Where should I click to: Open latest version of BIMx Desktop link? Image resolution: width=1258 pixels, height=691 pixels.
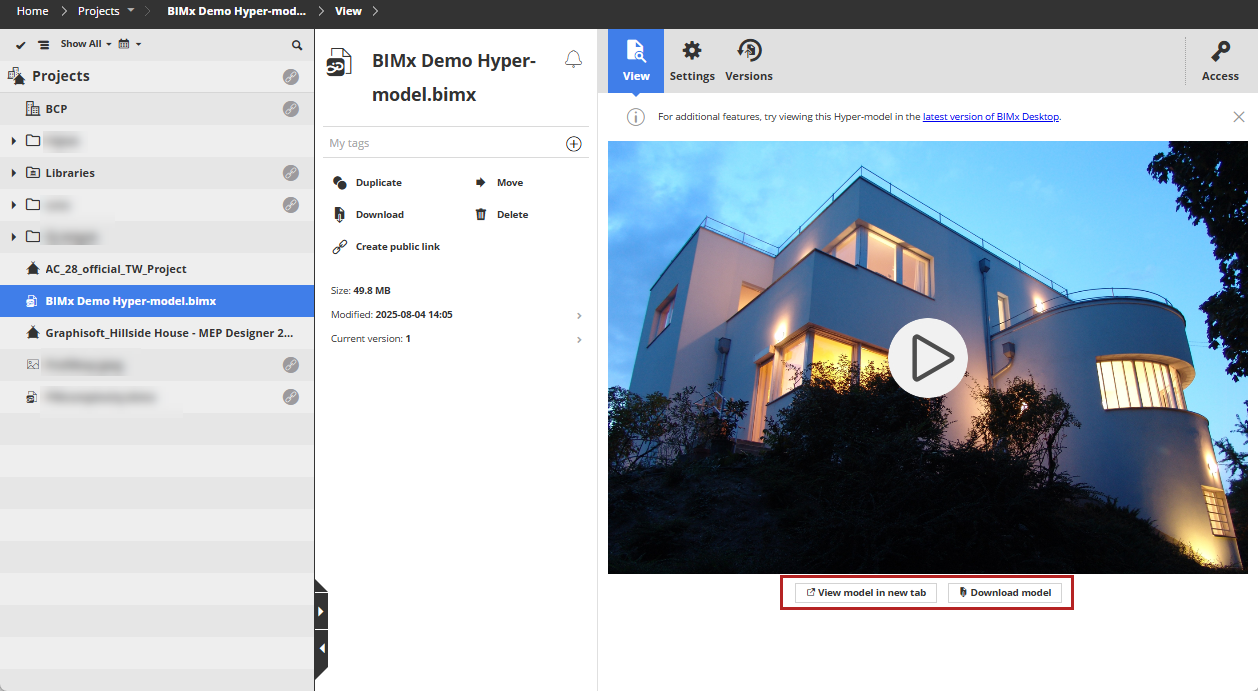(990, 117)
